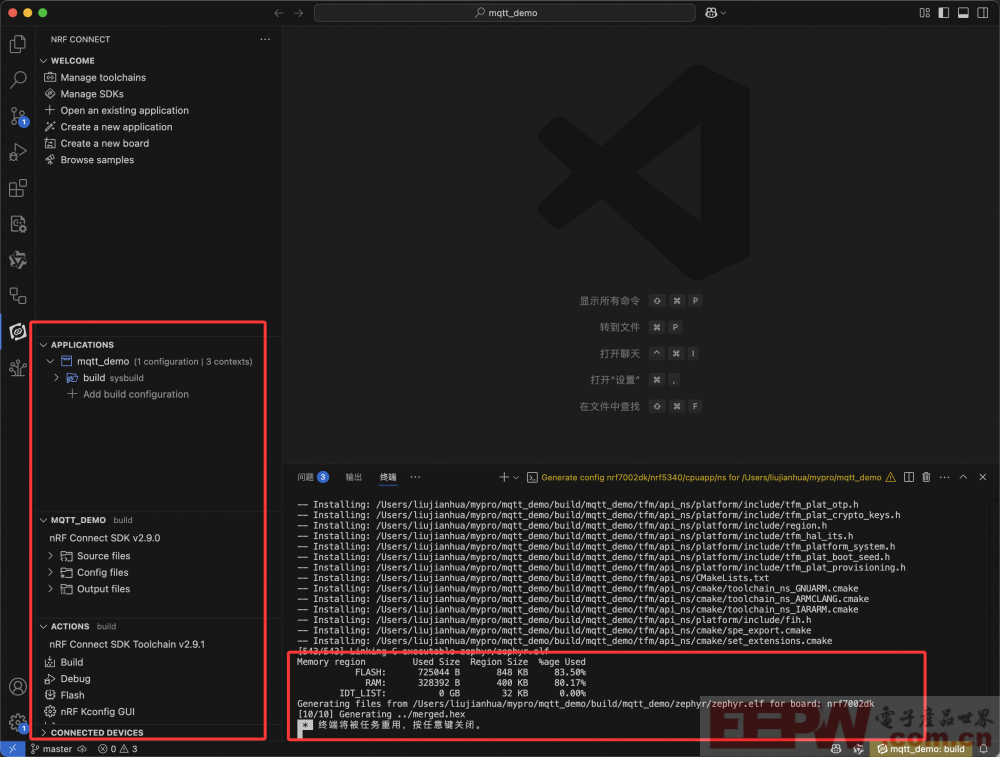This screenshot has height=757, width=1000.
Task: Open the Manage gear icon
Action: (18, 723)
